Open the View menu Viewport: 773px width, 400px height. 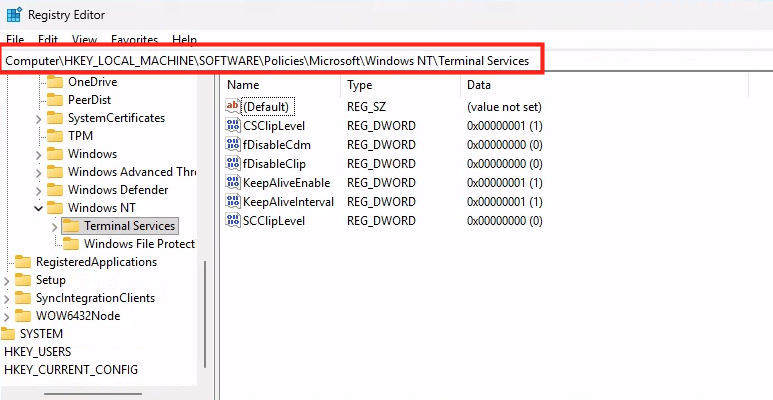point(85,40)
